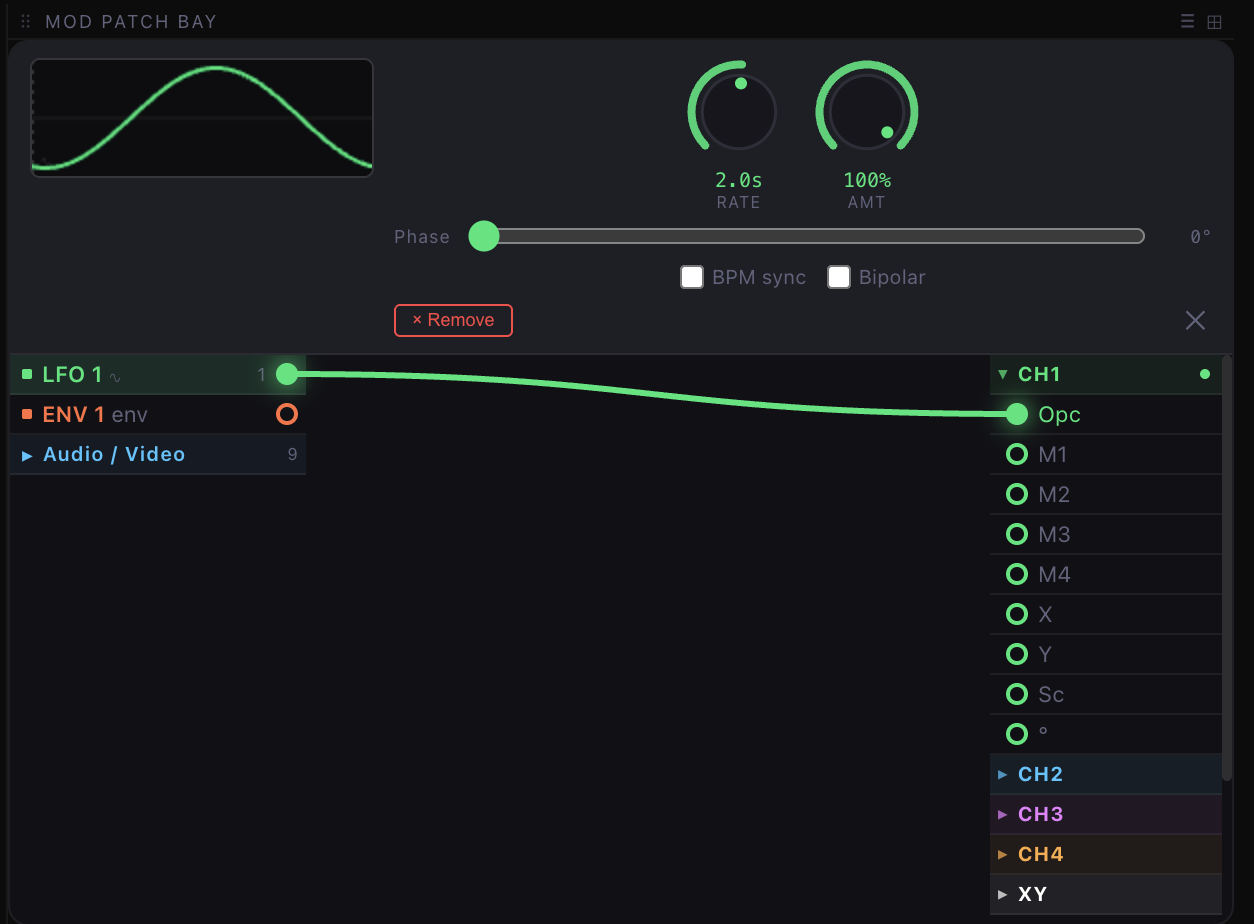
Task: Collapse the CH1 group
Action: [x=1003, y=374]
